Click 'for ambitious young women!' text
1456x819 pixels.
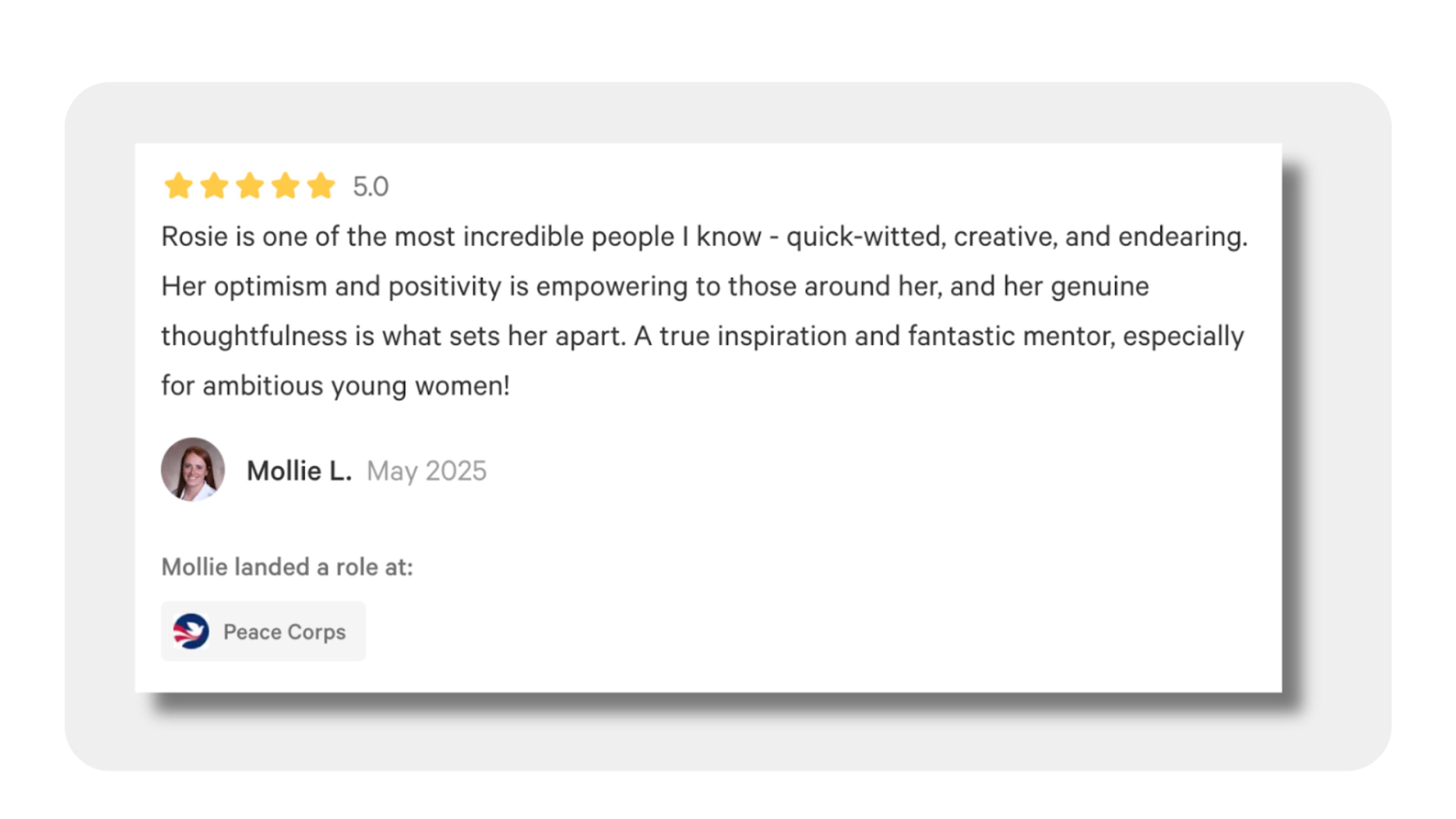tap(336, 386)
